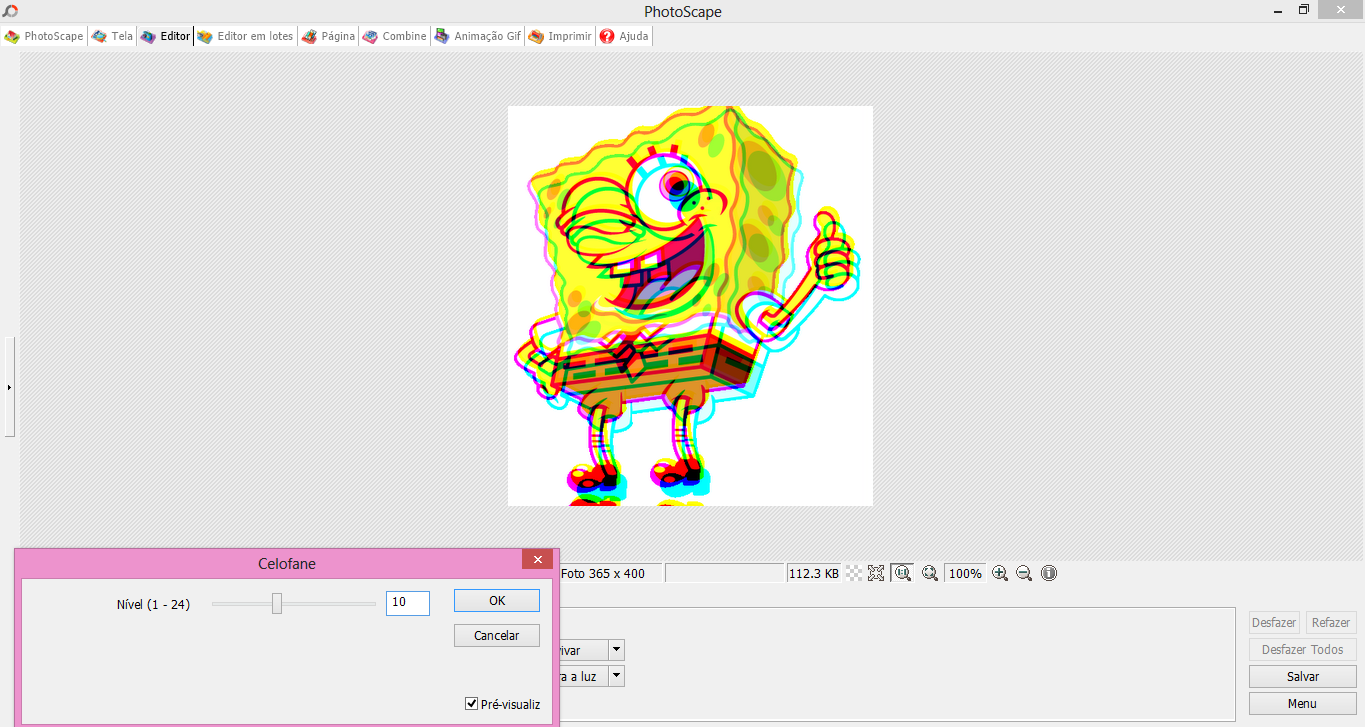Switch to the Tela tab
The image size is (1365, 727).
point(112,36)
